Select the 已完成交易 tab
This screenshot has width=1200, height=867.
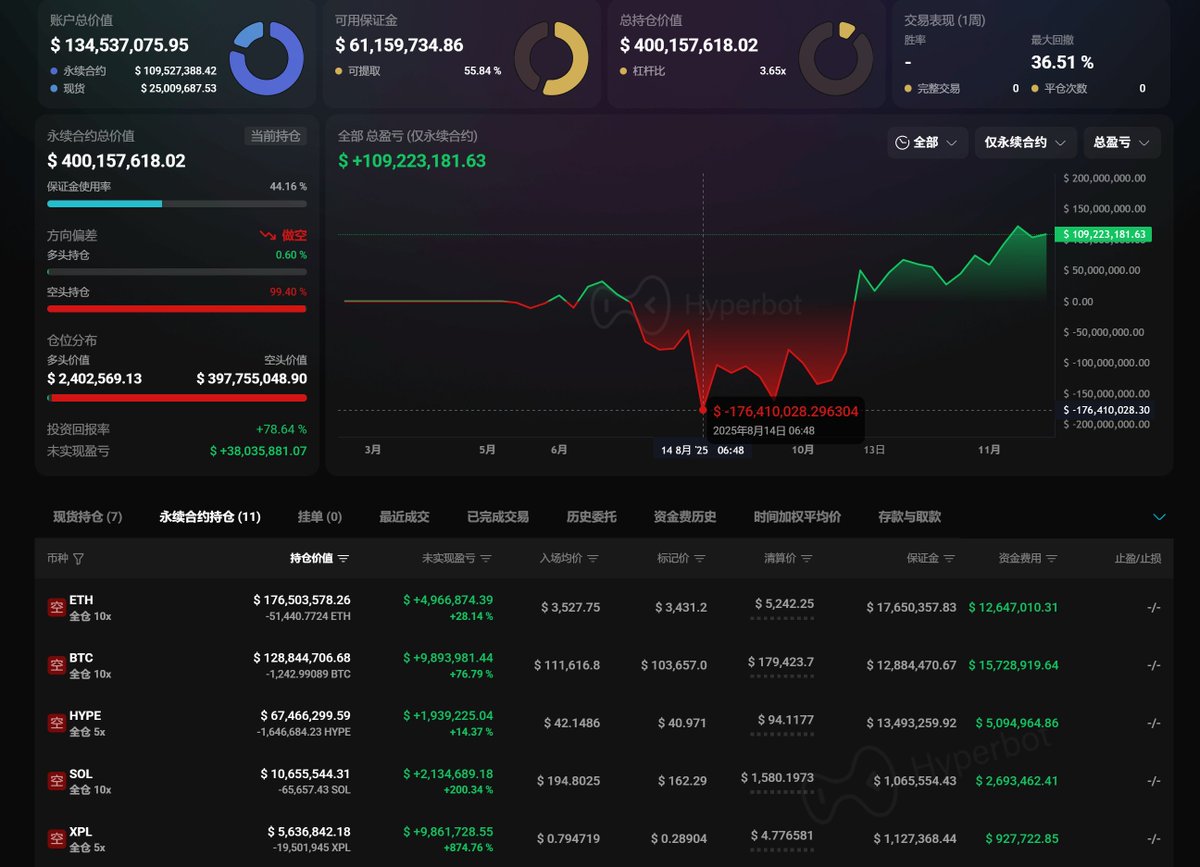[x=498, y=517]
